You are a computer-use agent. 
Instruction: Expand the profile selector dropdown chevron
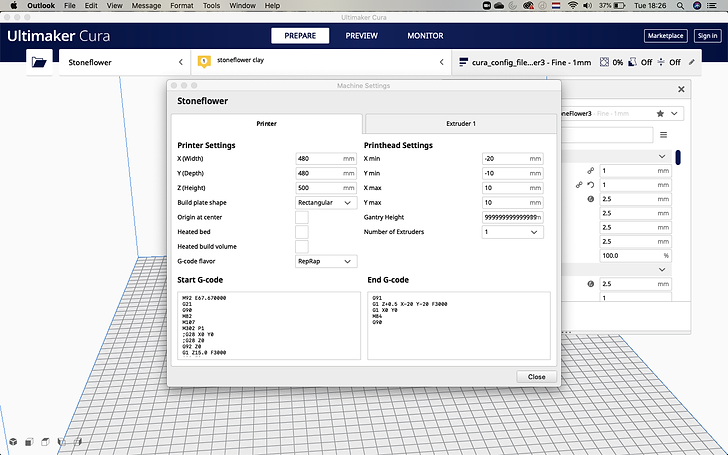click(674, 113)
